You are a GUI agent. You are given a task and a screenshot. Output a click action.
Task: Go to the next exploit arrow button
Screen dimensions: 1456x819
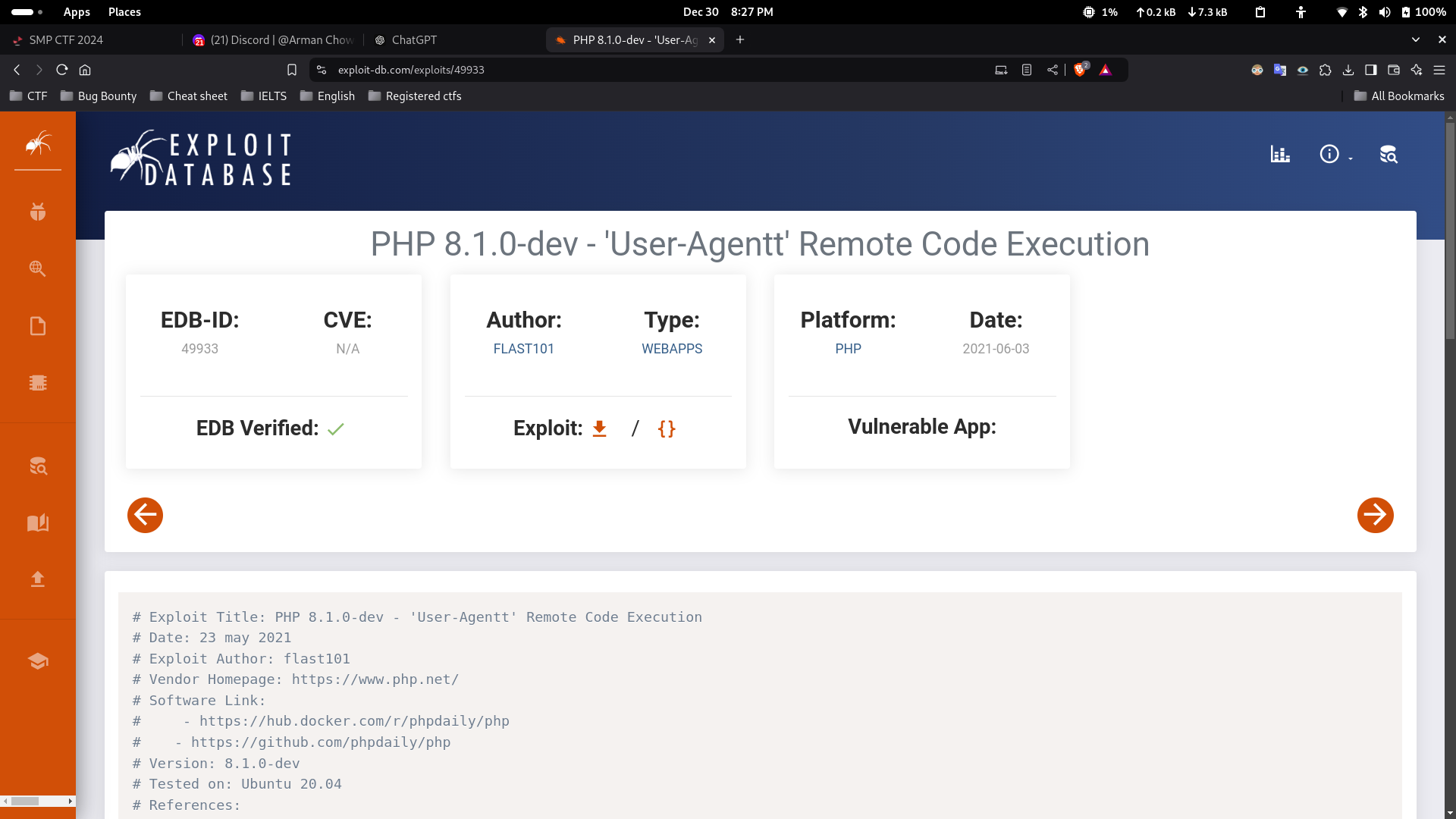coord(1375,516)
